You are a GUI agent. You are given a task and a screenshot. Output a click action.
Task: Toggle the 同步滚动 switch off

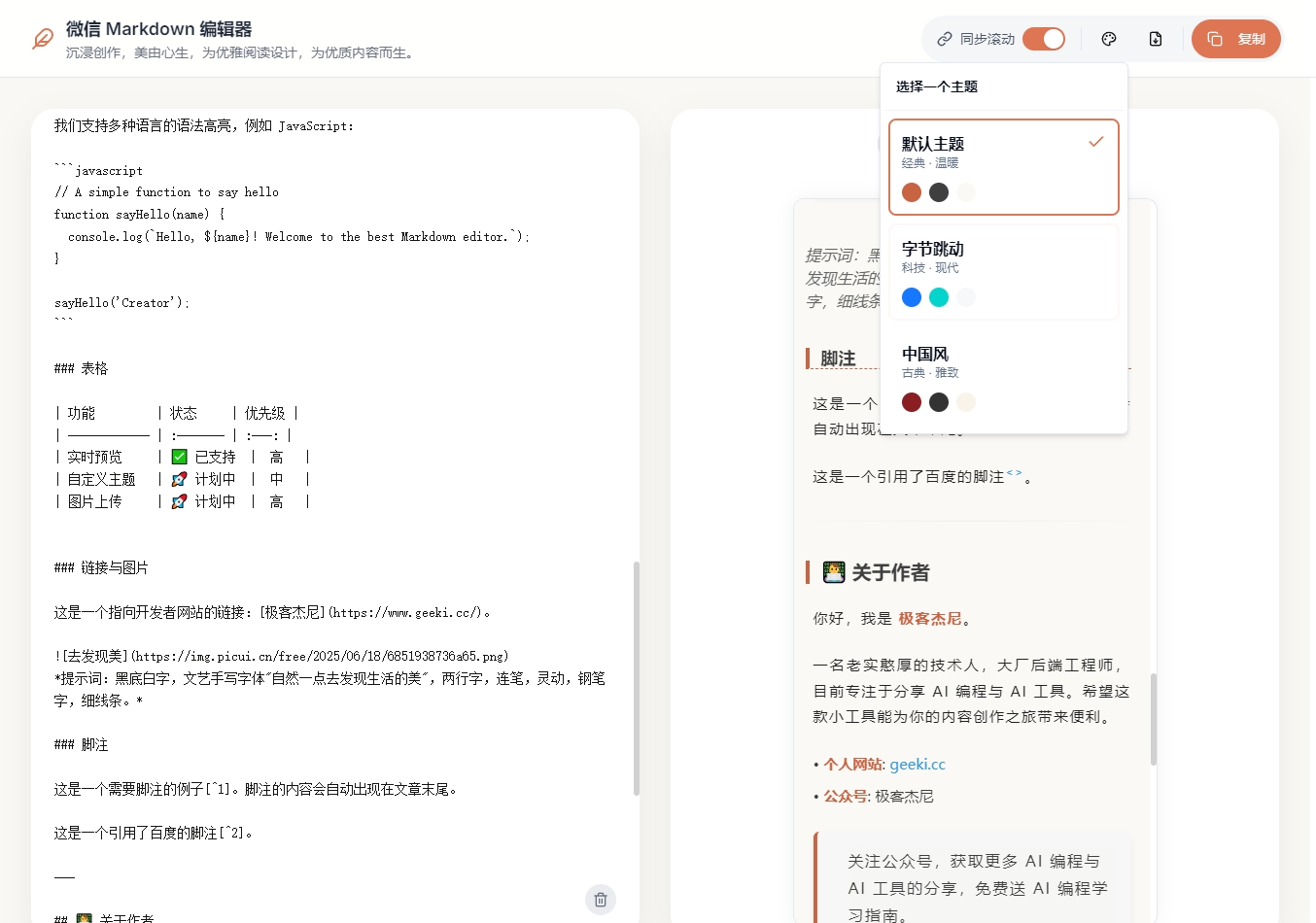point(1044,39)
